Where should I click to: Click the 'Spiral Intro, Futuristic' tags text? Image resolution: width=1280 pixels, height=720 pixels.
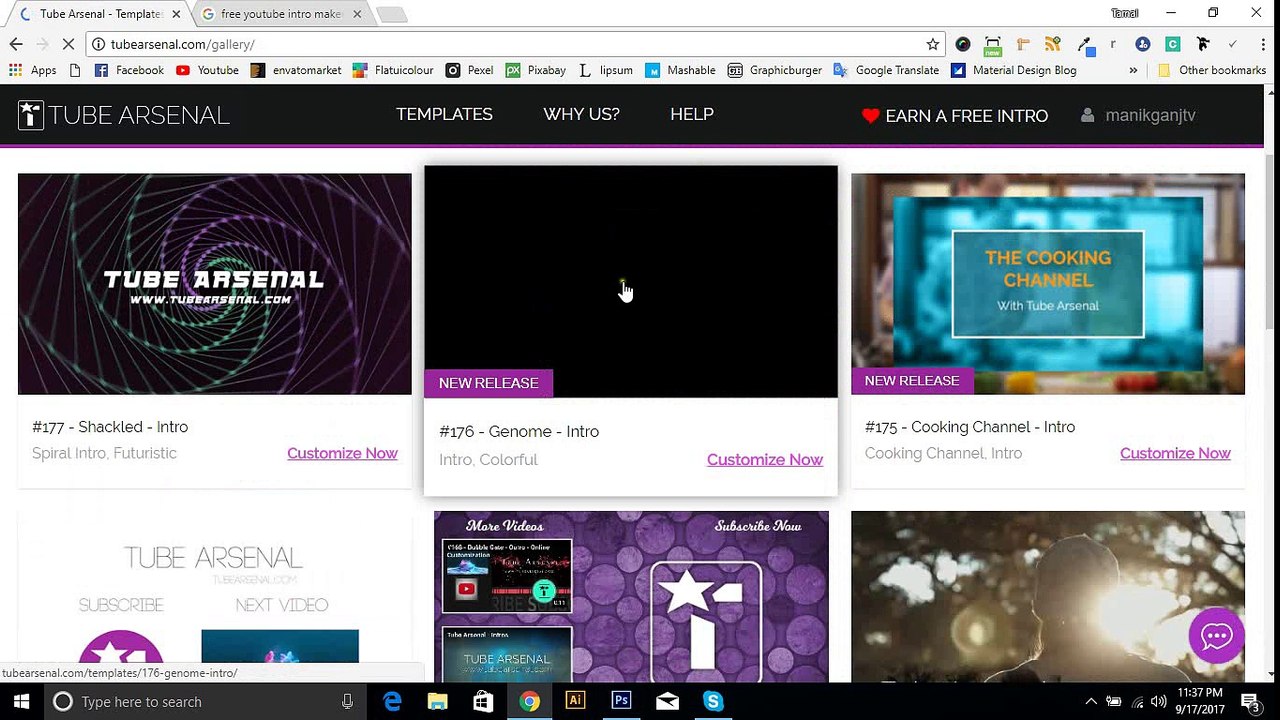click(x=104, y=453)
